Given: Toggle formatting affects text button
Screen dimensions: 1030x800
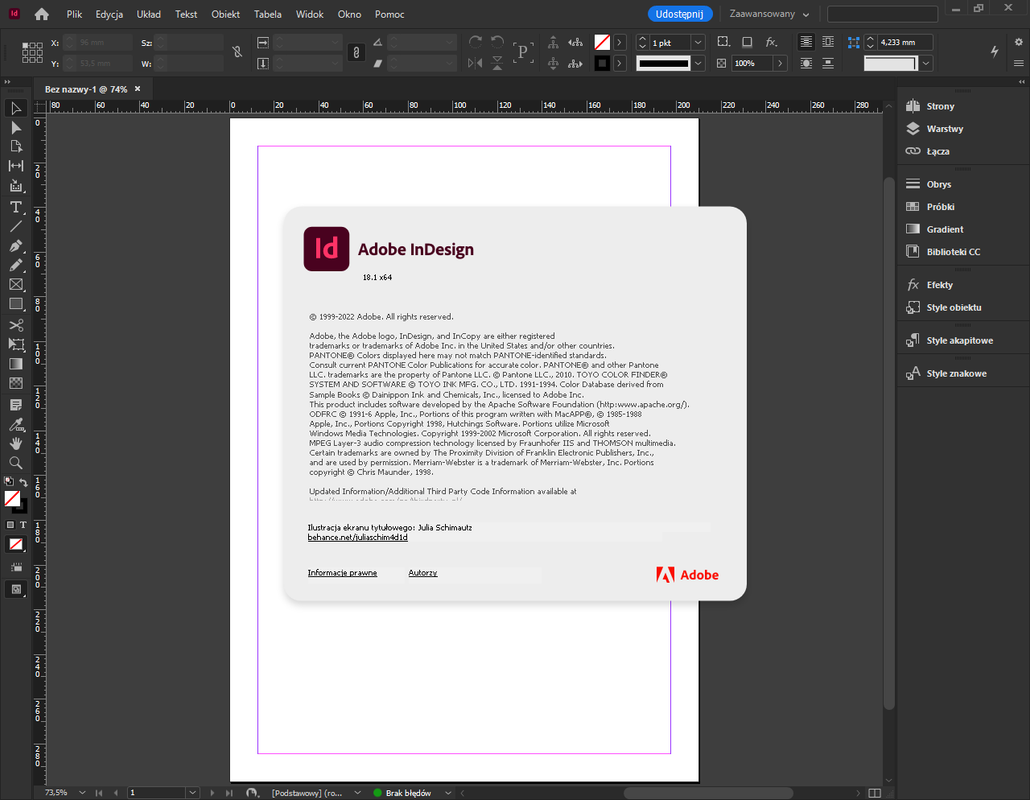Looking at the screenshot, I should [23, 525].
